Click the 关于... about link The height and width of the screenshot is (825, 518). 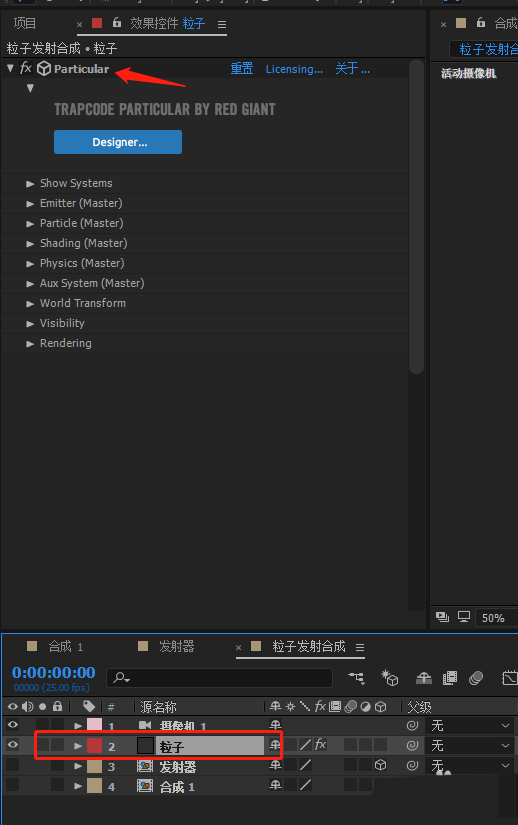(352, 68)
